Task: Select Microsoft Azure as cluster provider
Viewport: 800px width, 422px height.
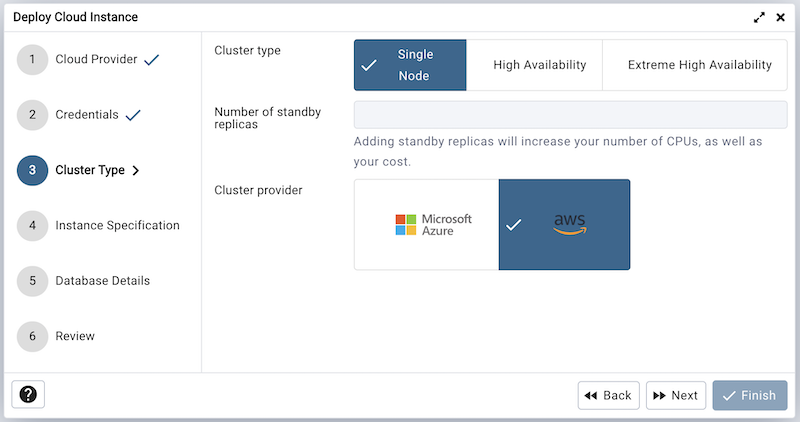Action: click(x=427, y=225)
